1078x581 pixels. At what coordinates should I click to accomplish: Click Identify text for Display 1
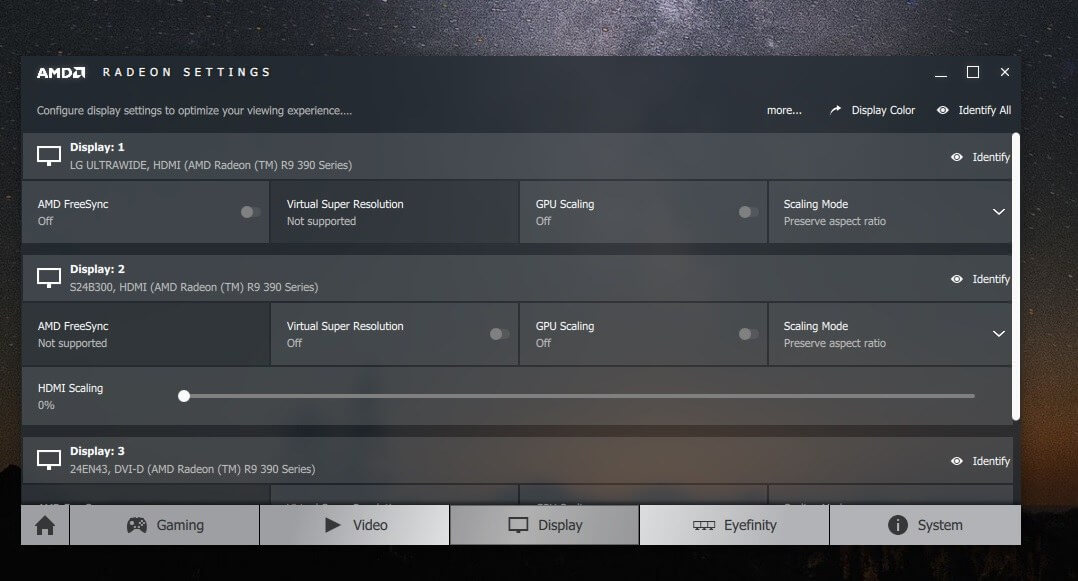[991, 157]
